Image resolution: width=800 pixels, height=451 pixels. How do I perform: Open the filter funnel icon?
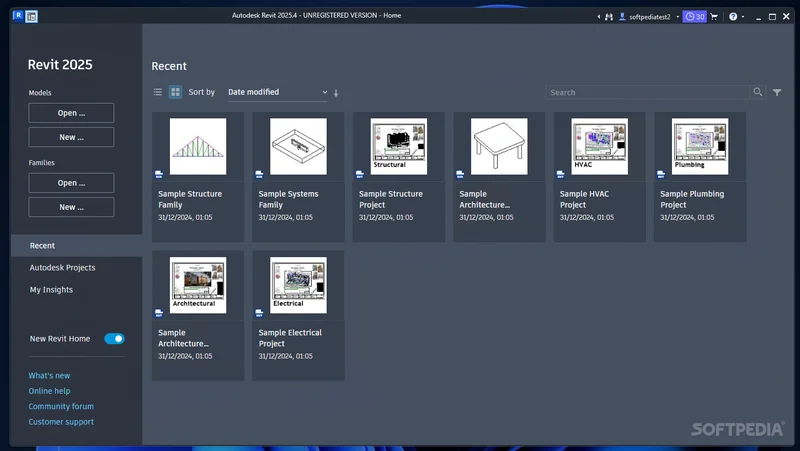click(x=777, y=92)
